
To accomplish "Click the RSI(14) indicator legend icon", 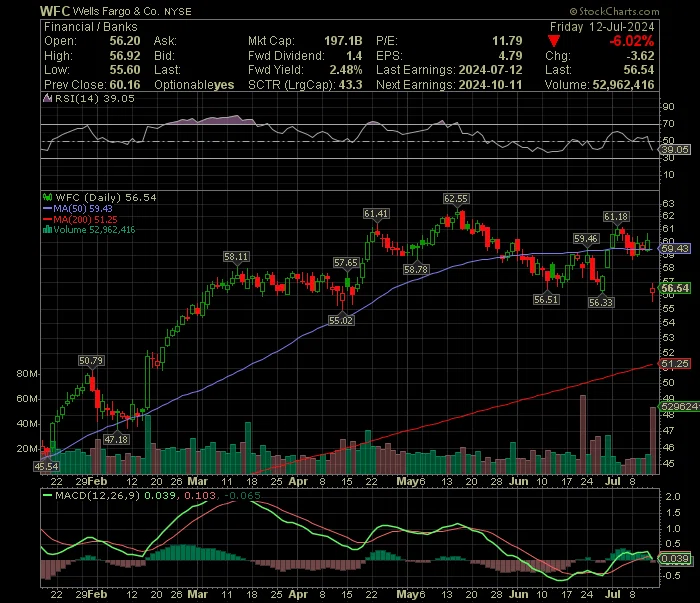I will pos(47,98).
